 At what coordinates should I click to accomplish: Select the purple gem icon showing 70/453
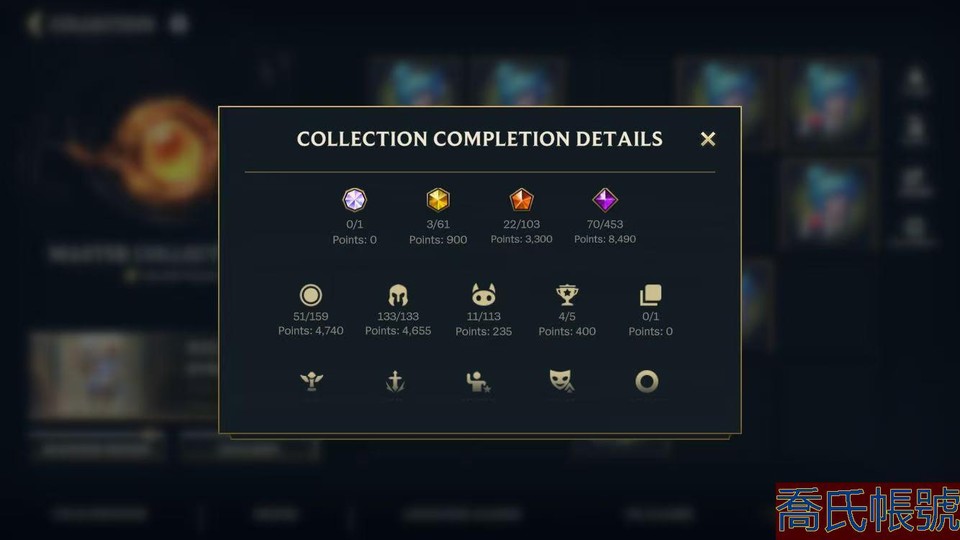tap(605, 200)
